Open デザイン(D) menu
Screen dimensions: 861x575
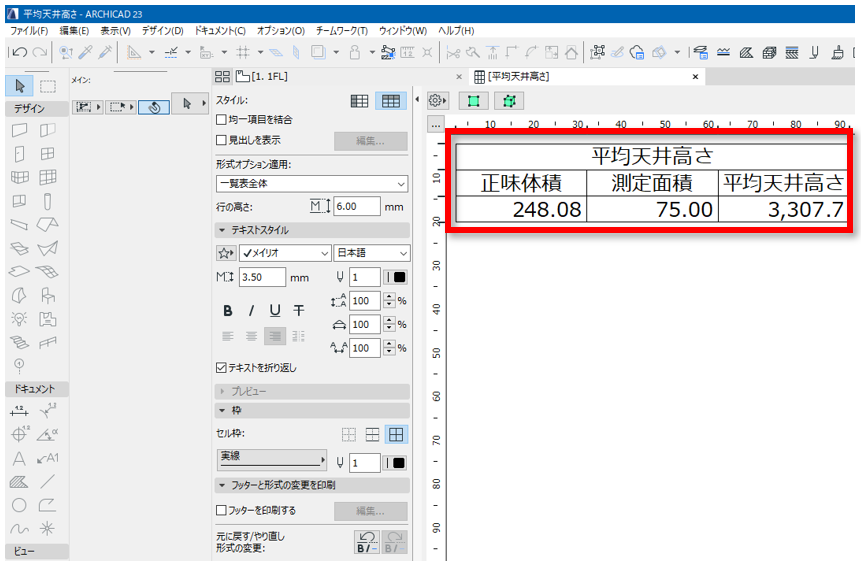[x=163, y=31]
